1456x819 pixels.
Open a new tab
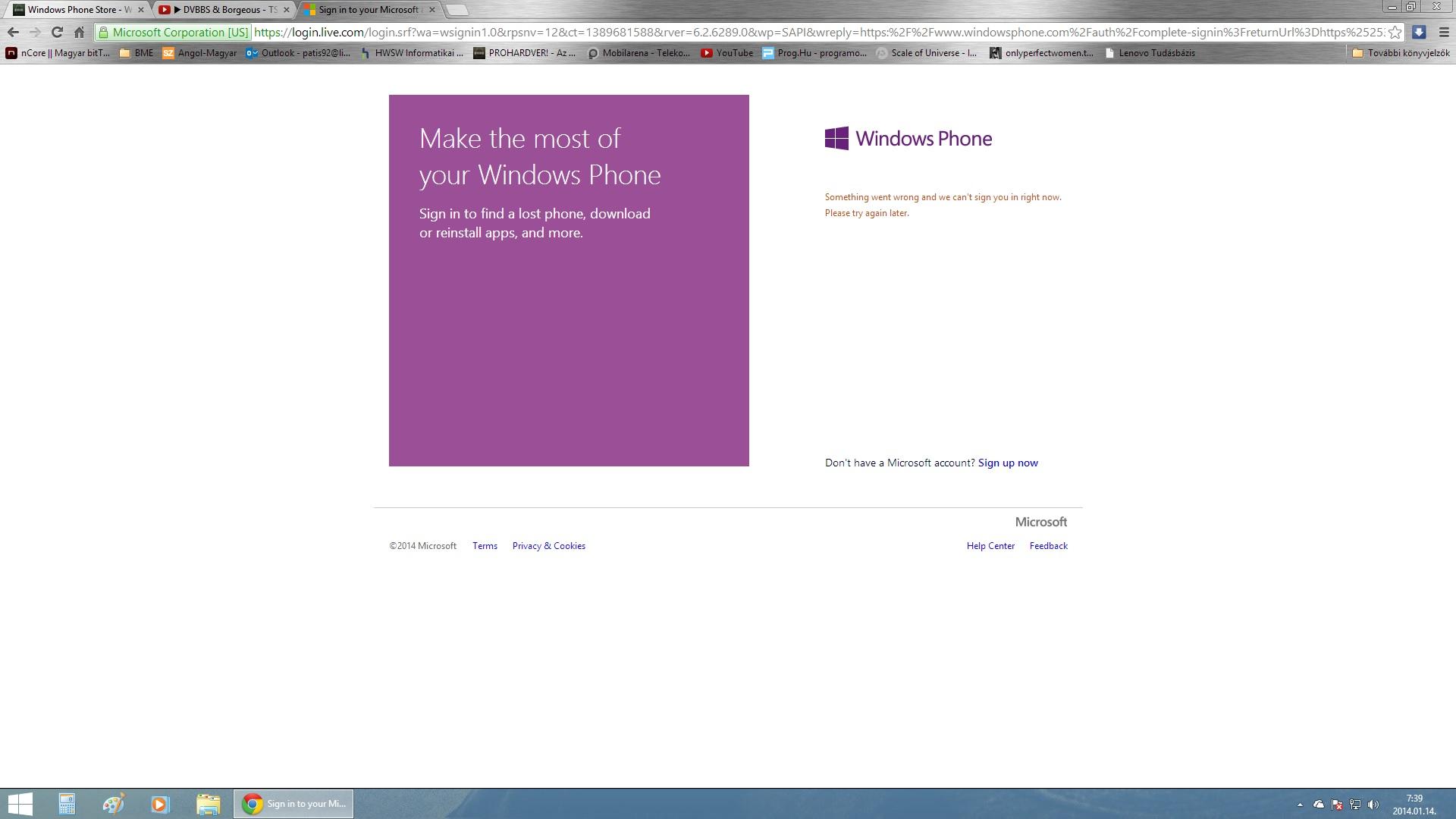pos(457,10)
